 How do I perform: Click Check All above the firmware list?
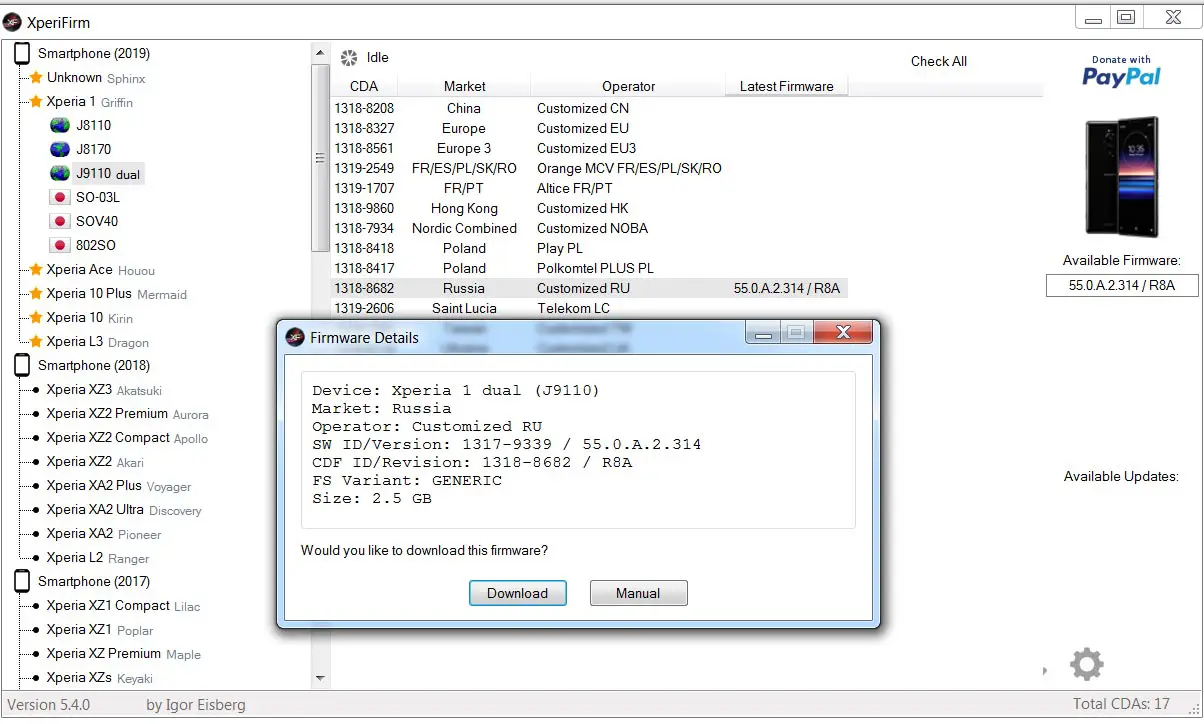(x=939, y=61)
